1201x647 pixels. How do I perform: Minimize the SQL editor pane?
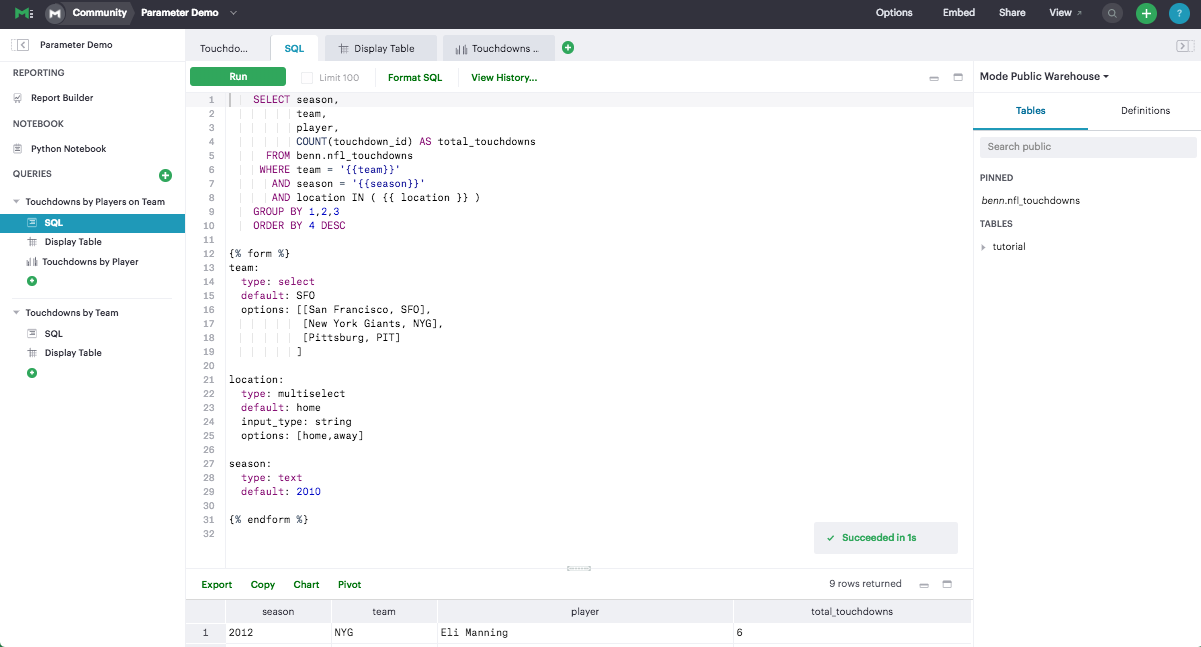point(934,78)
